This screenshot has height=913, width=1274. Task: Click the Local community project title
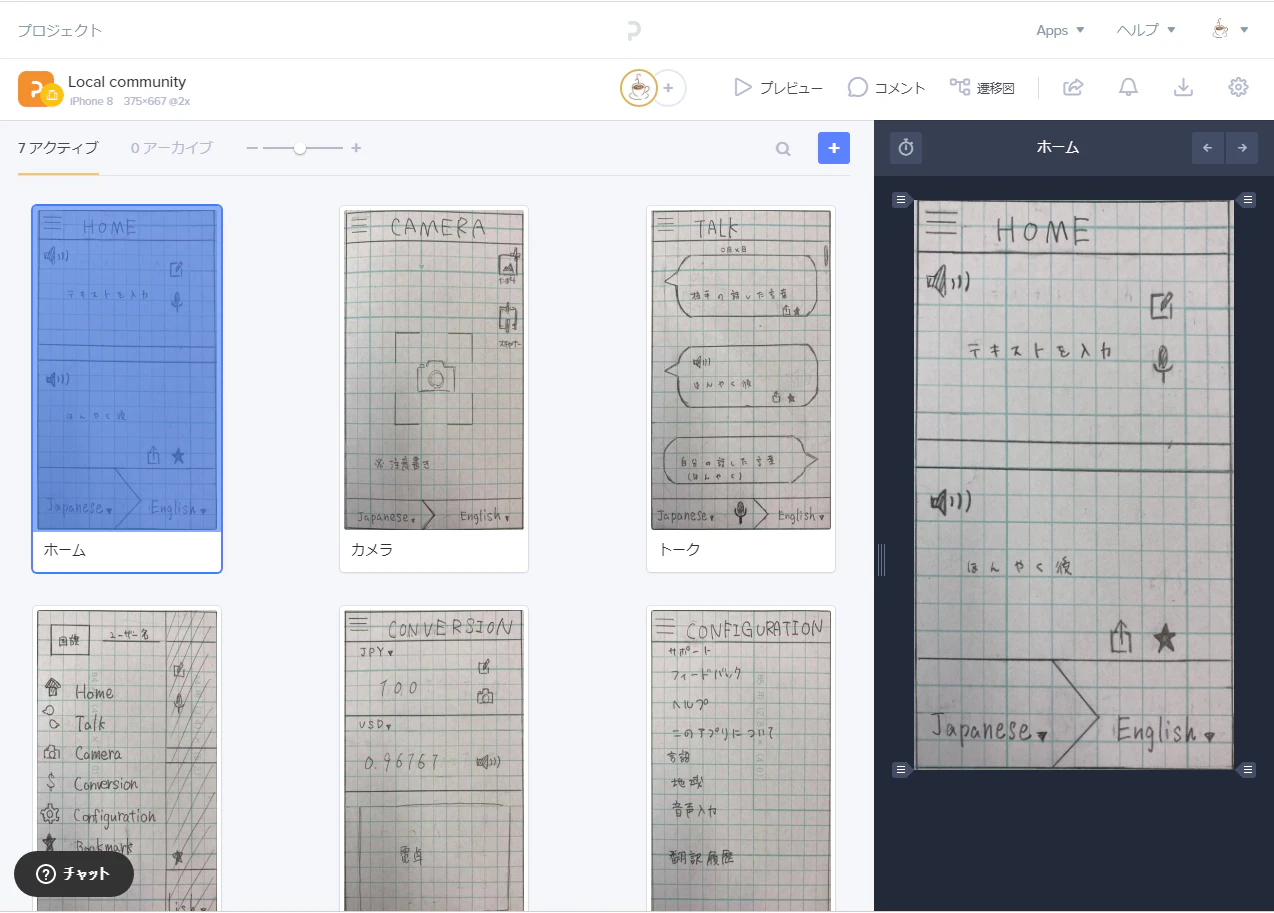click(127, 82)
